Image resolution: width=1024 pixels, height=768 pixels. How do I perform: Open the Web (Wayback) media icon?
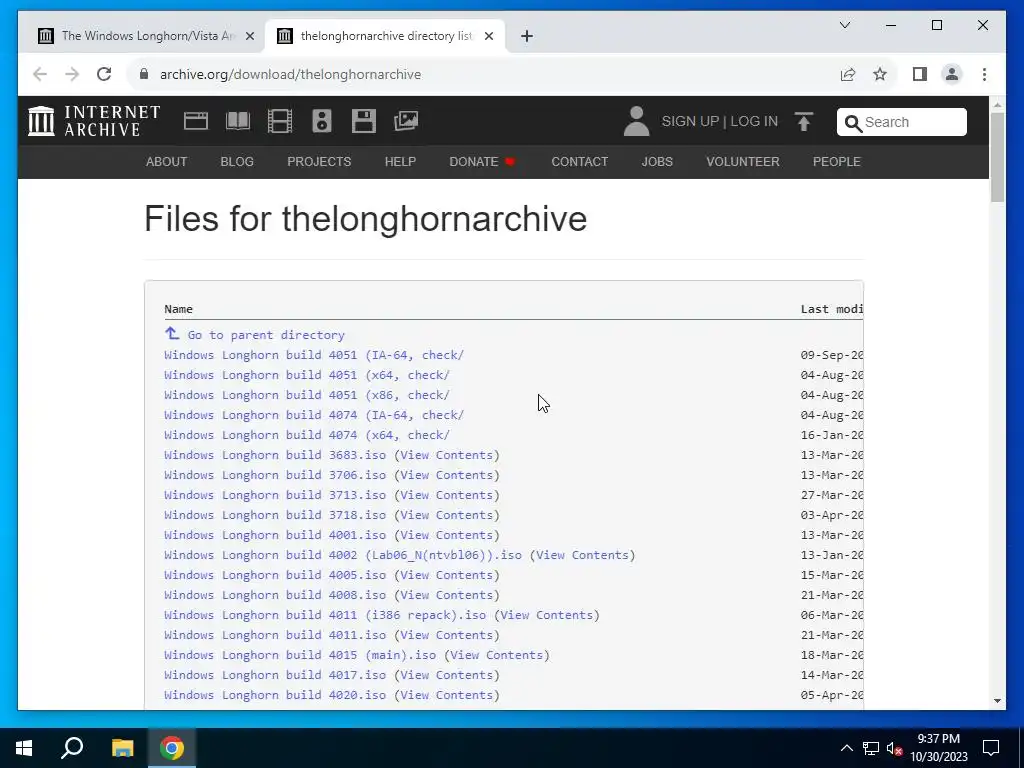[x=196, y=121]
